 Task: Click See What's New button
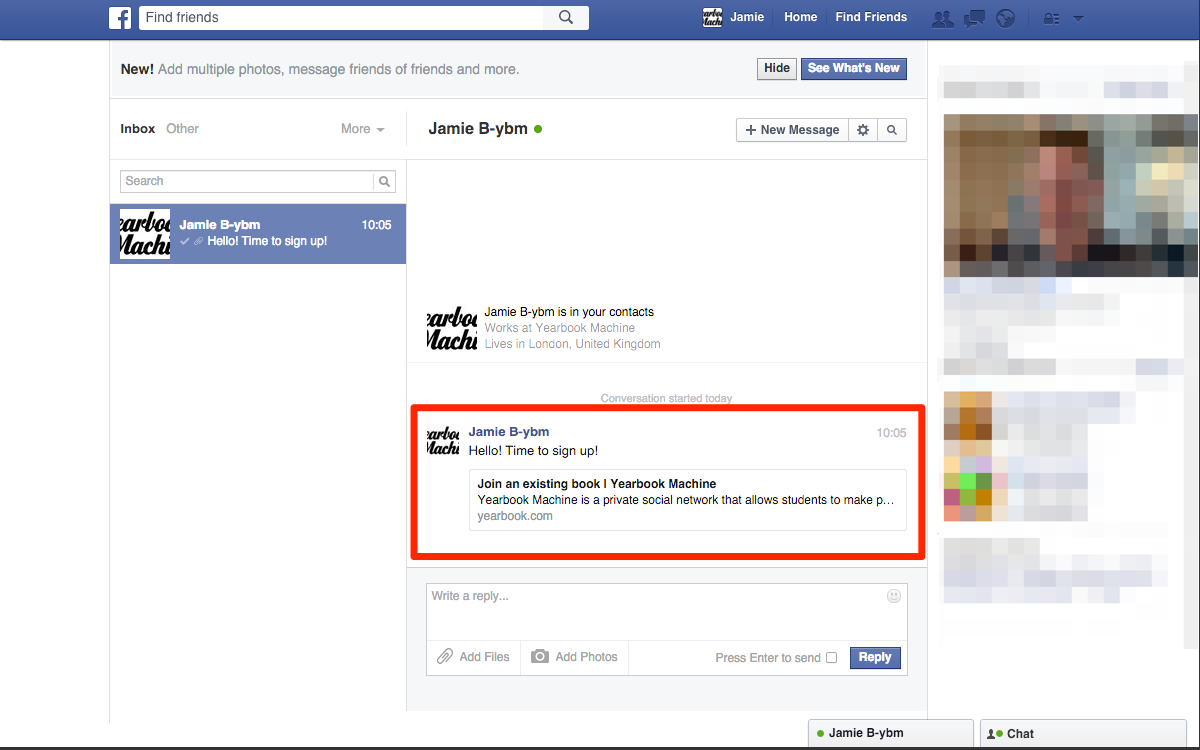854,68
